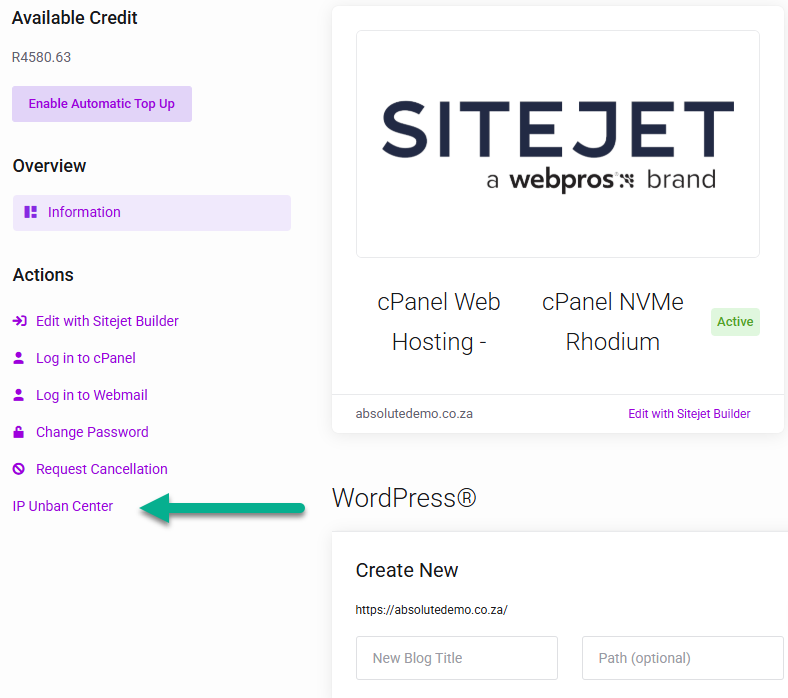Image resolution: width=788 pixels, height=698 pixels.
Task: Click the Available Credit heading
Action: (x=74, y=18)
